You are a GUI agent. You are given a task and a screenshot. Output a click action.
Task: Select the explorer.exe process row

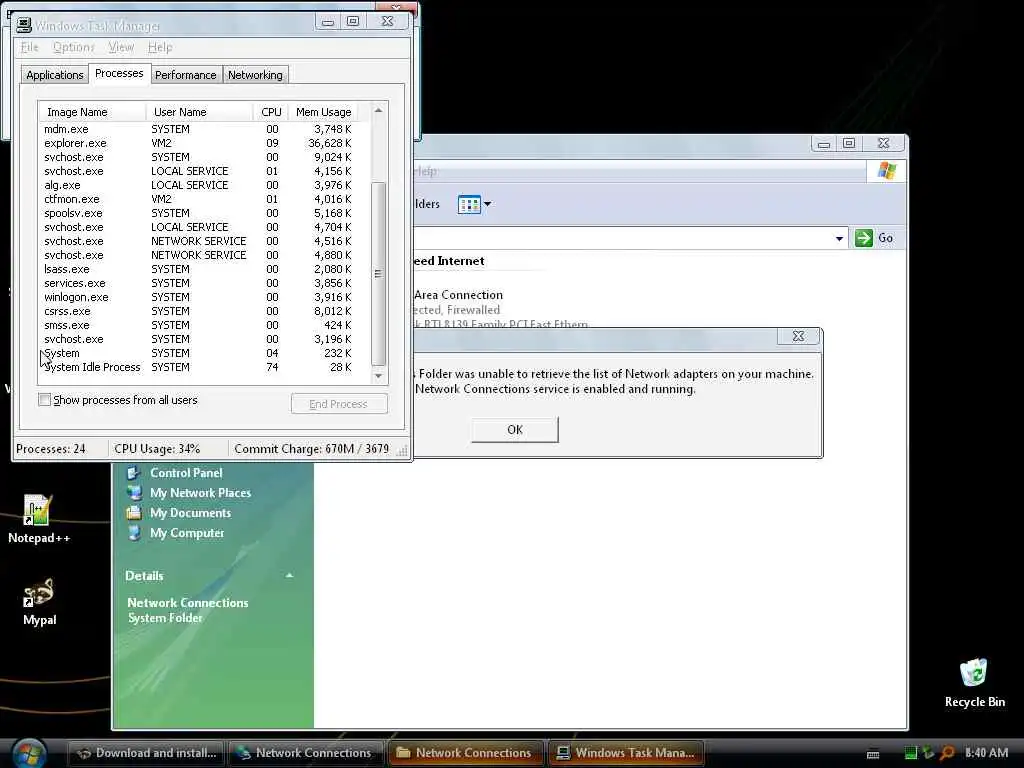tap(199, 143)
